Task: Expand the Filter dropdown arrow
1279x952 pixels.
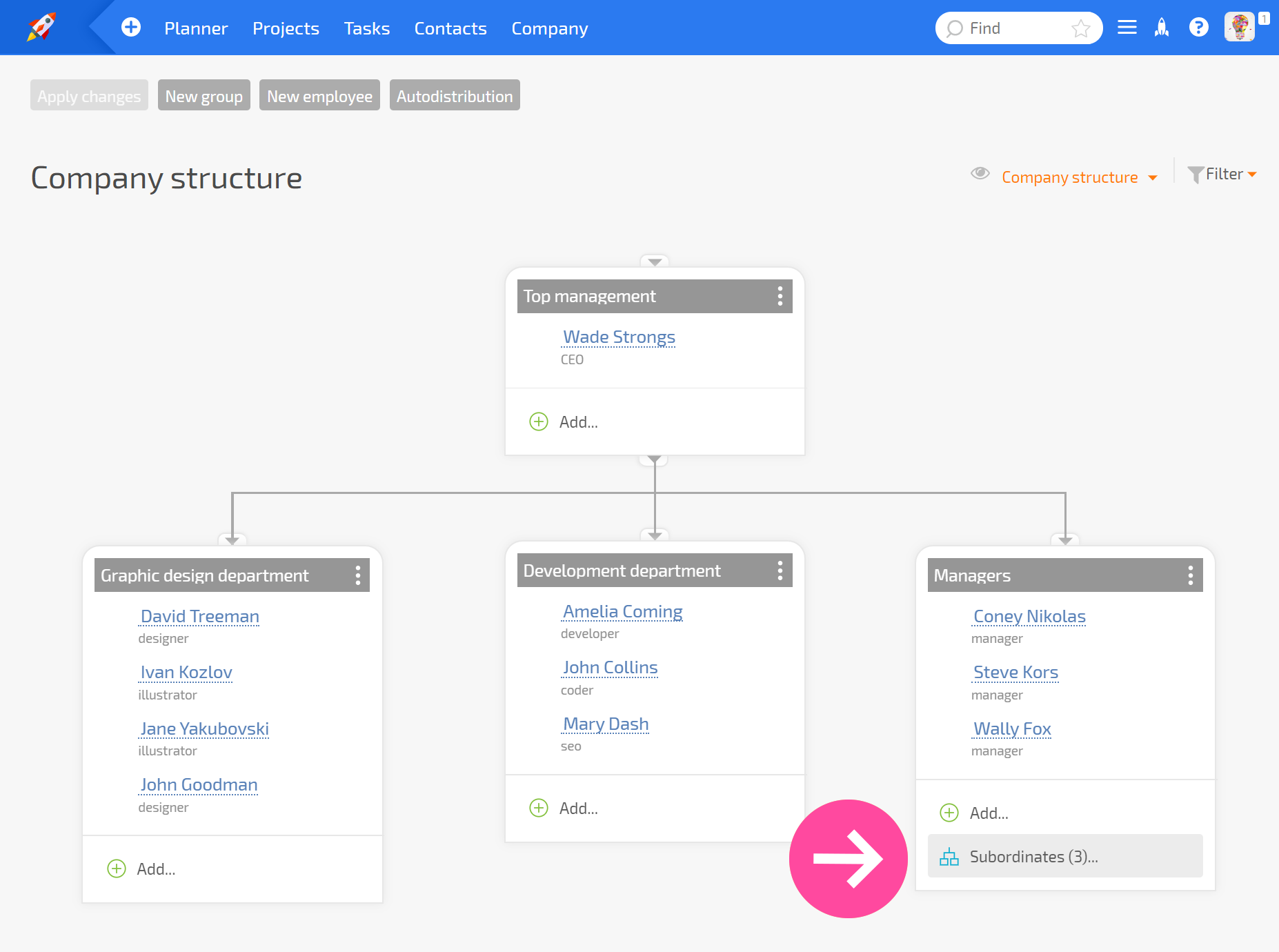Action: (1252, 175)
